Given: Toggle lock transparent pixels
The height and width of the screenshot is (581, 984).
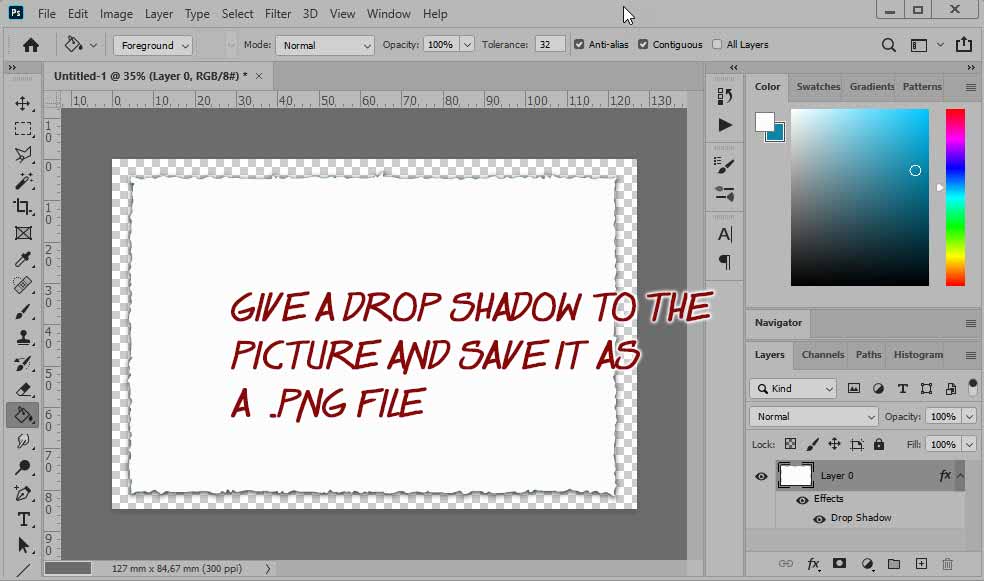Looking at the screenshot, I should [x=791, y=444].
